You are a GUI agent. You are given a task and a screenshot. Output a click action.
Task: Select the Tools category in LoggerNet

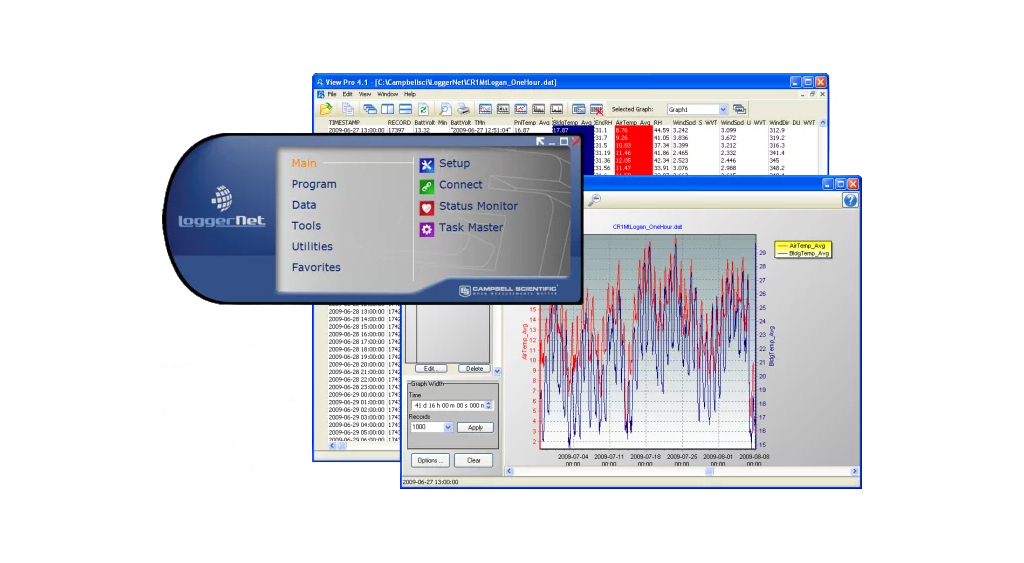coord(306,226)
